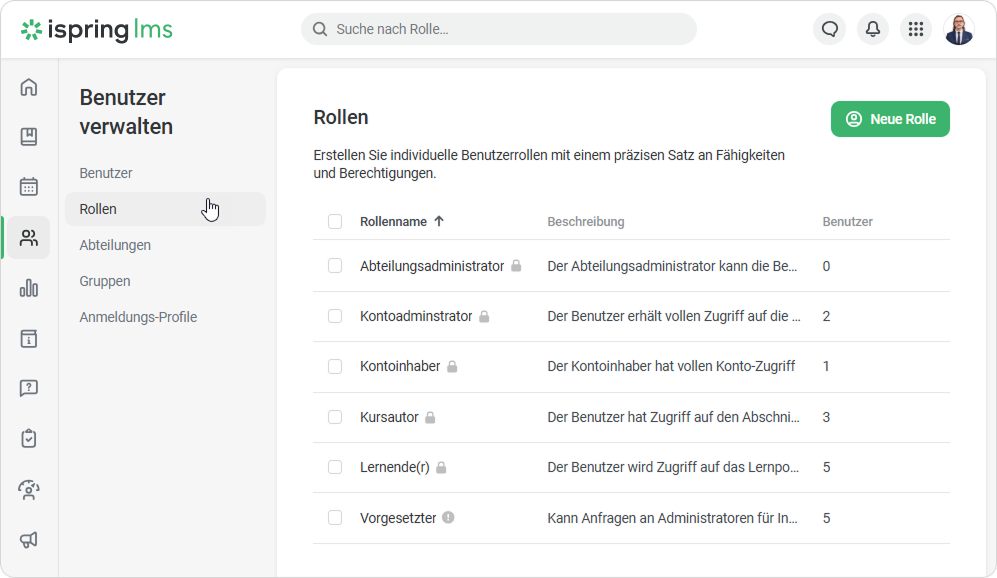Select the Vorgesetzter row checkbox

[x=335, y=518]
